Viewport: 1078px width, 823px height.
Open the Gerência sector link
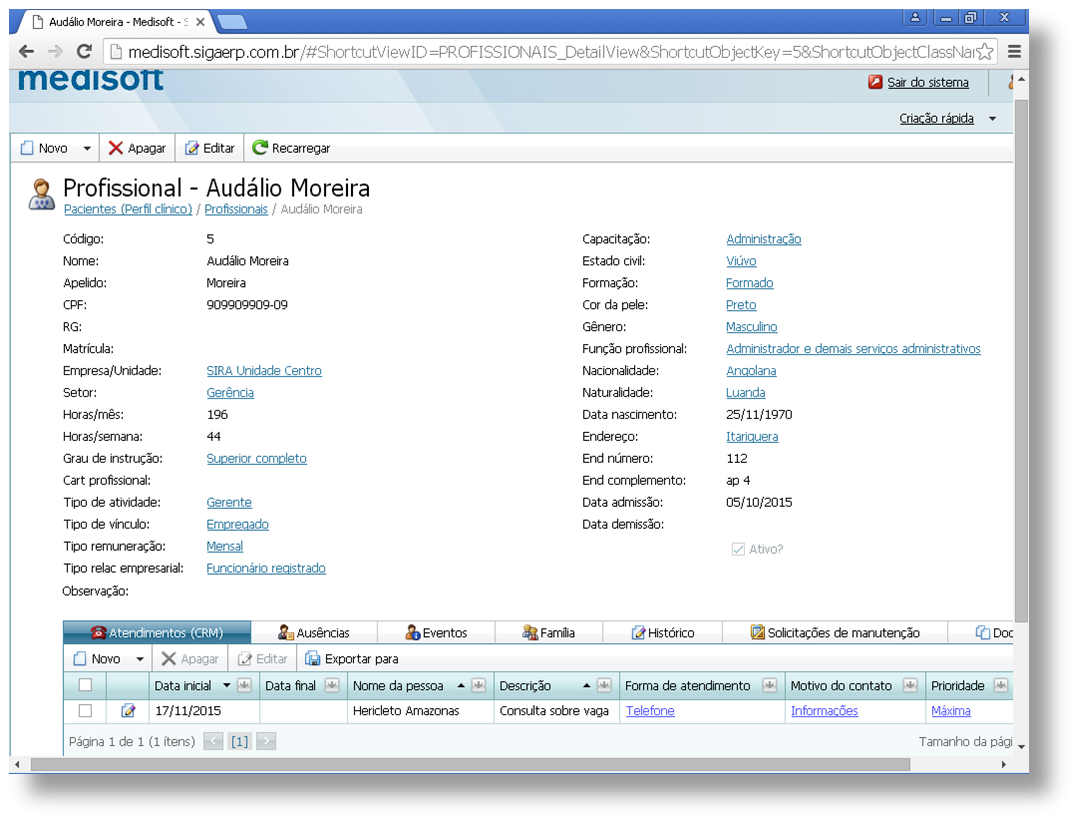[230, 393]
